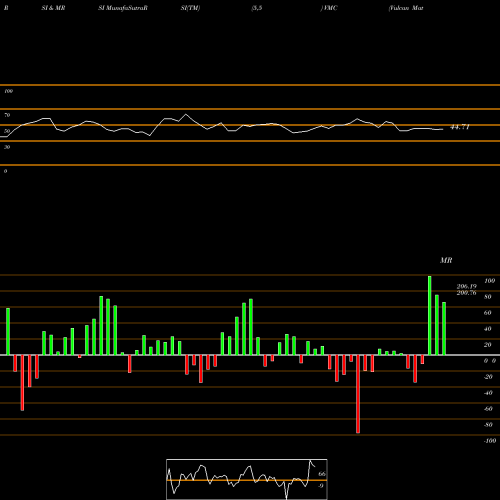
Task: Click the 206.19 price value
Action: [466, 286]
